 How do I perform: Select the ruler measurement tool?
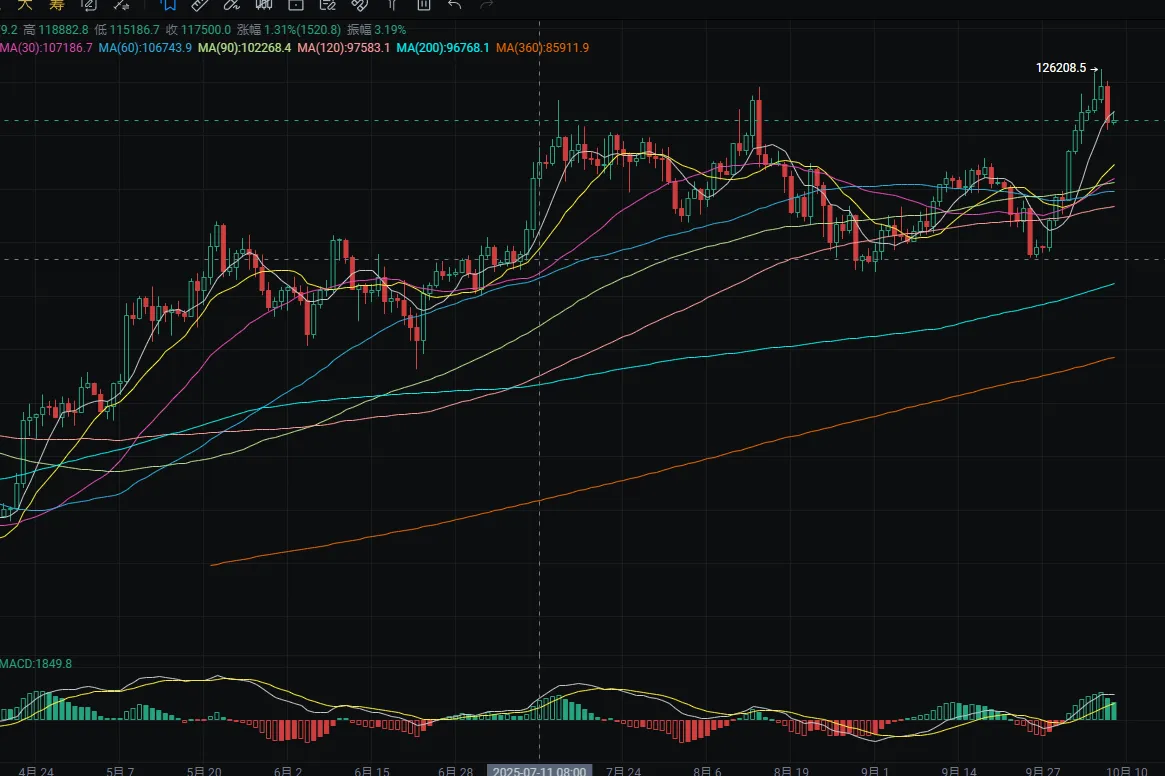[x=200, y=5]
